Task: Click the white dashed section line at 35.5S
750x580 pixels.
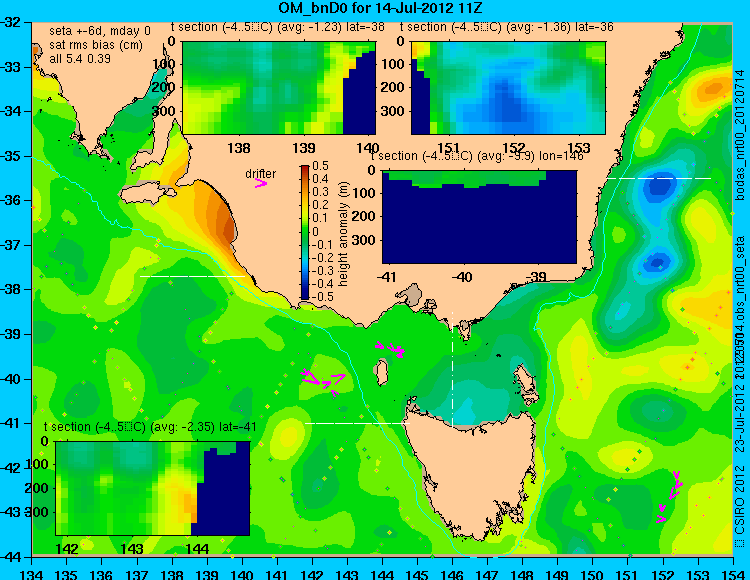Action: (x=659, y=178)
